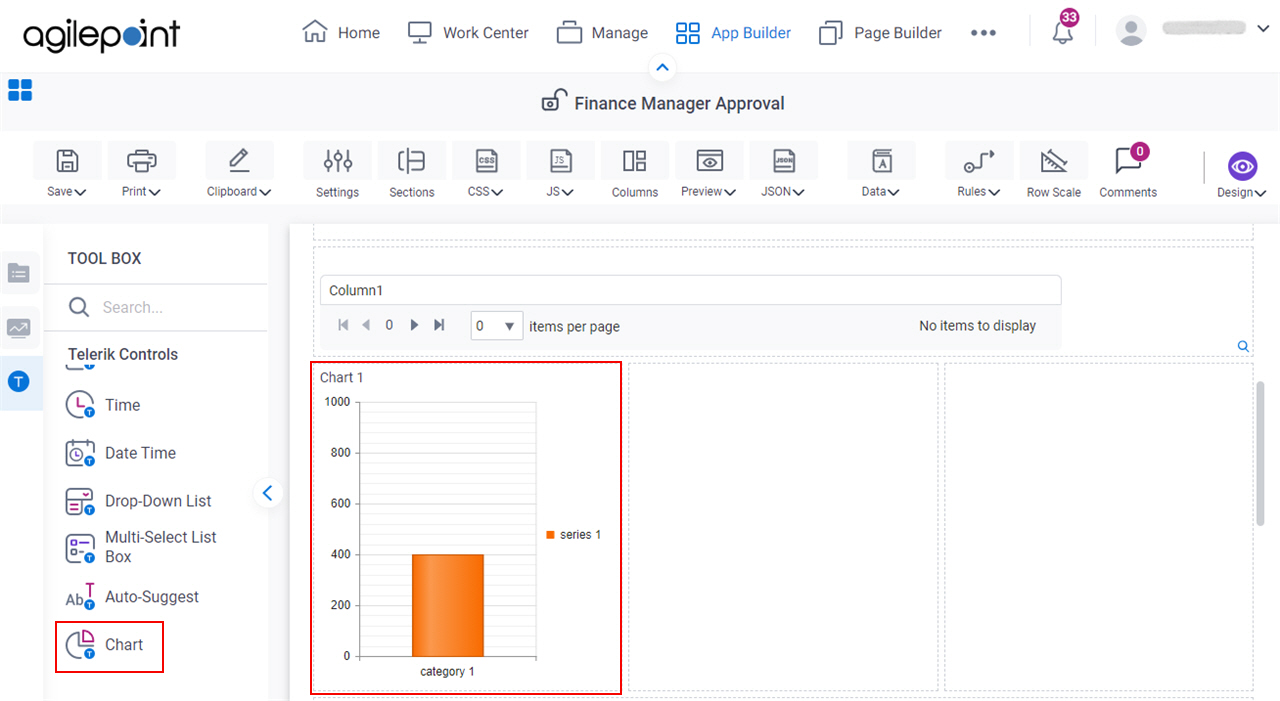Select the Telerik T sidebar tab
Viewport: 1280px width, 701px height.
19,382
